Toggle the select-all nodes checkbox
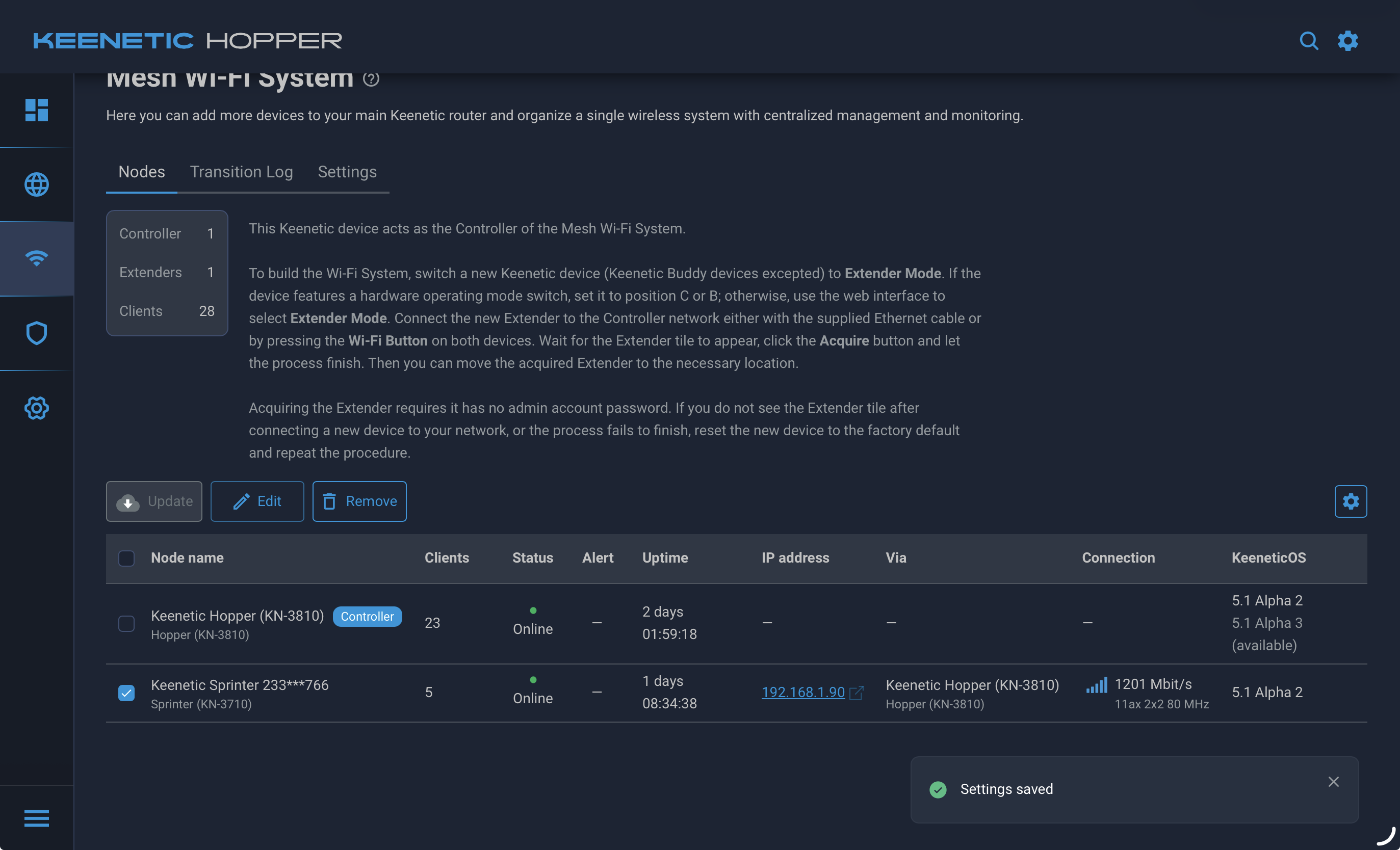The height and width of the screenshot is (850, 1400). click(126, 557)
